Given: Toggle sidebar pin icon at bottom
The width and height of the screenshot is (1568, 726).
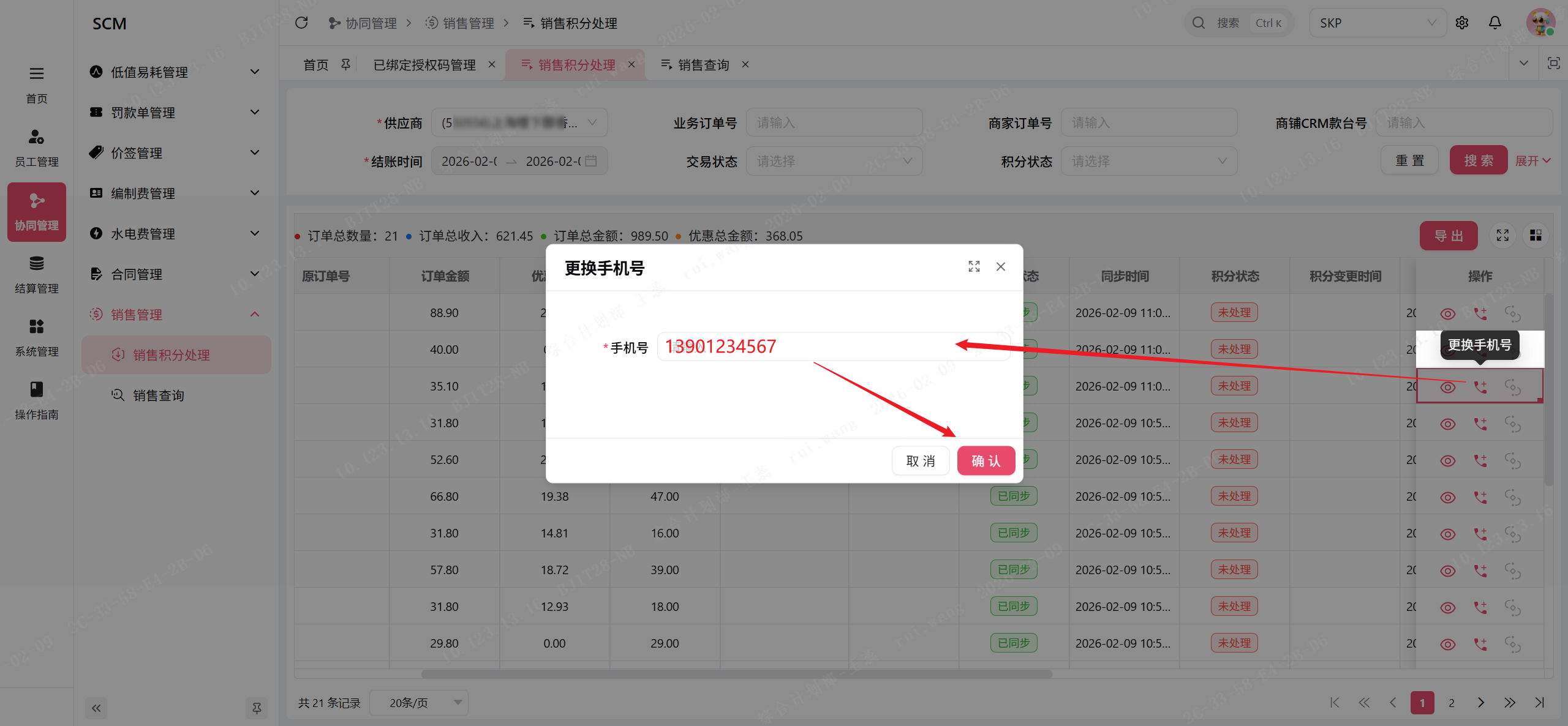Looking at the screenshot, I should click(257, 708).
